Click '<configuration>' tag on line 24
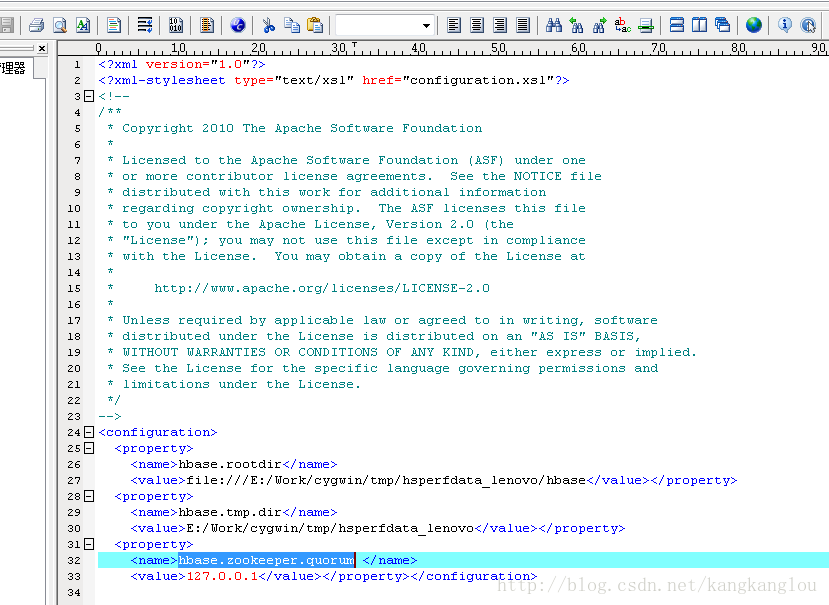 tap(158, 432)
